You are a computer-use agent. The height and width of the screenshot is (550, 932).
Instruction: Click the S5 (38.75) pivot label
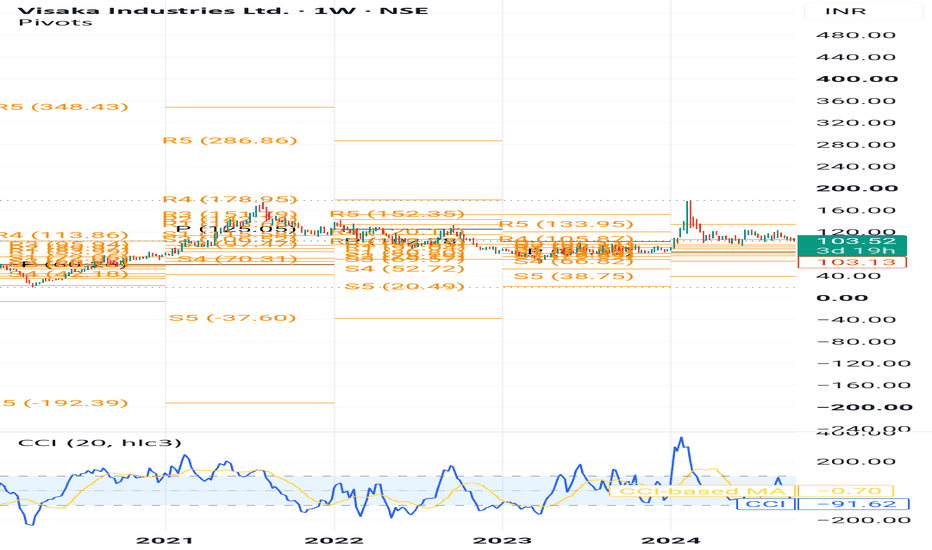coord(574,276)
